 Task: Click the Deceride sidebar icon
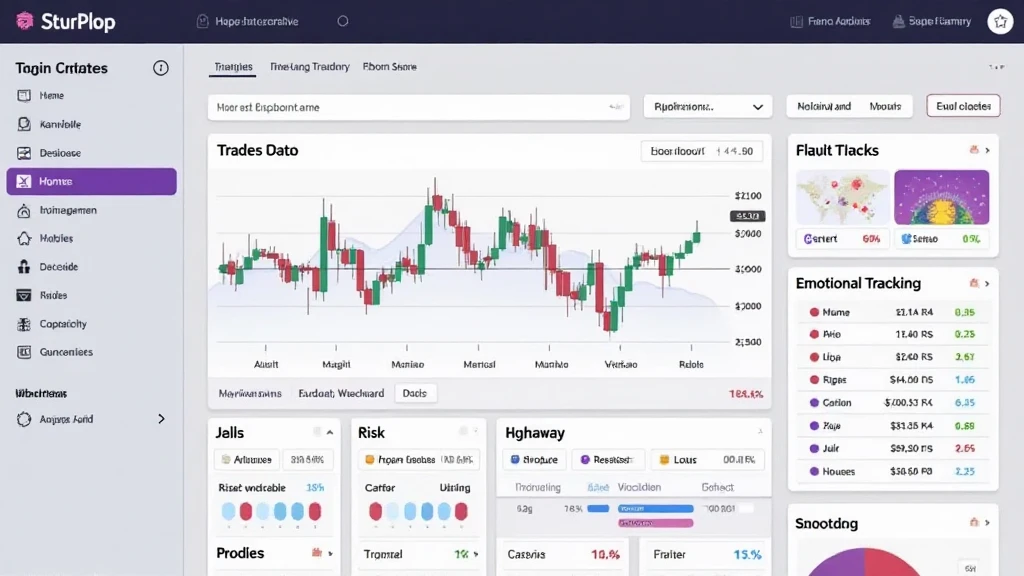point(24,266)
